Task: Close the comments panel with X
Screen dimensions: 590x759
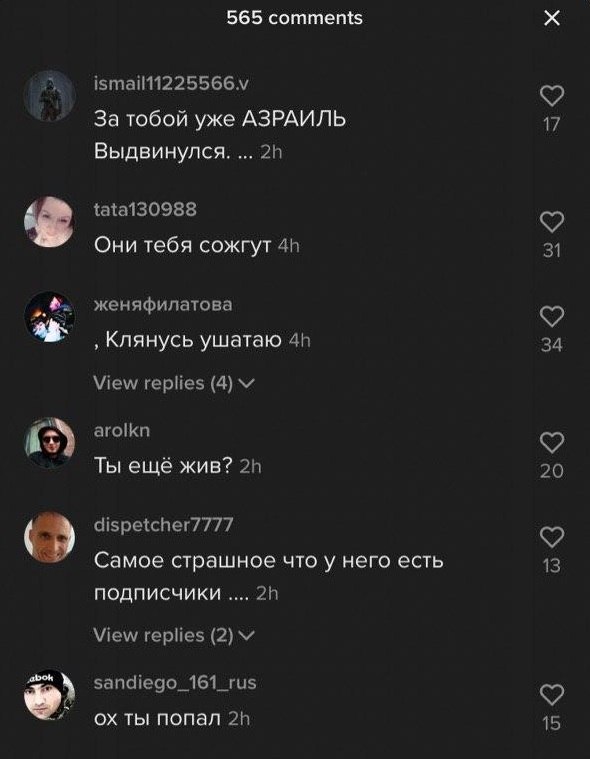Action: 552,18
